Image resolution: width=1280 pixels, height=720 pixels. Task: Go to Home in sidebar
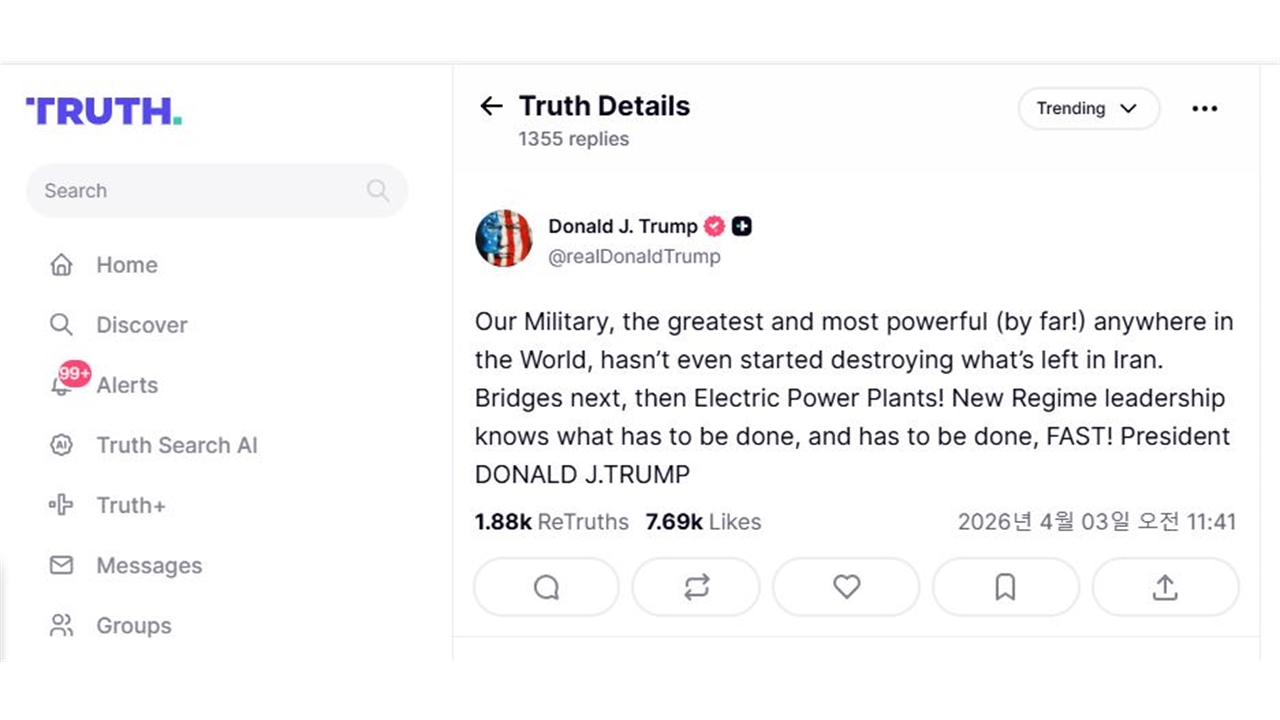(x=126, y=265)
